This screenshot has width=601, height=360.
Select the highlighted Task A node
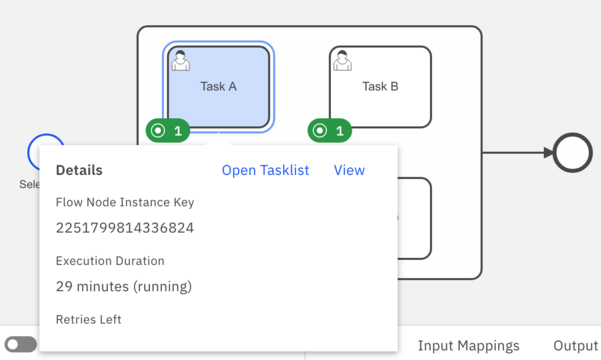pyautogui.click(x=218, y=87)
